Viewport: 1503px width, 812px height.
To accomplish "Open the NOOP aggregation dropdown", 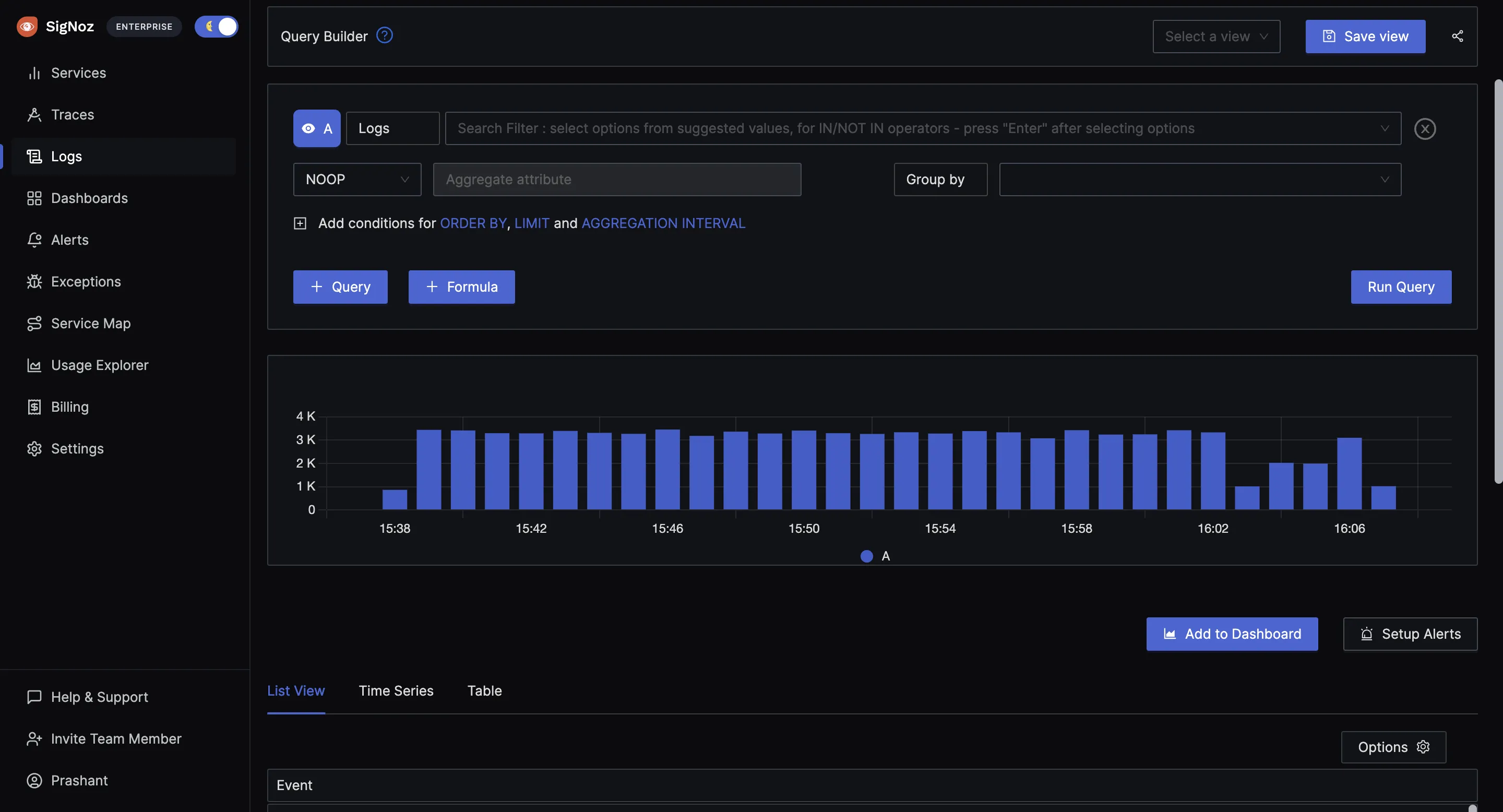I will tap(357, 179).
